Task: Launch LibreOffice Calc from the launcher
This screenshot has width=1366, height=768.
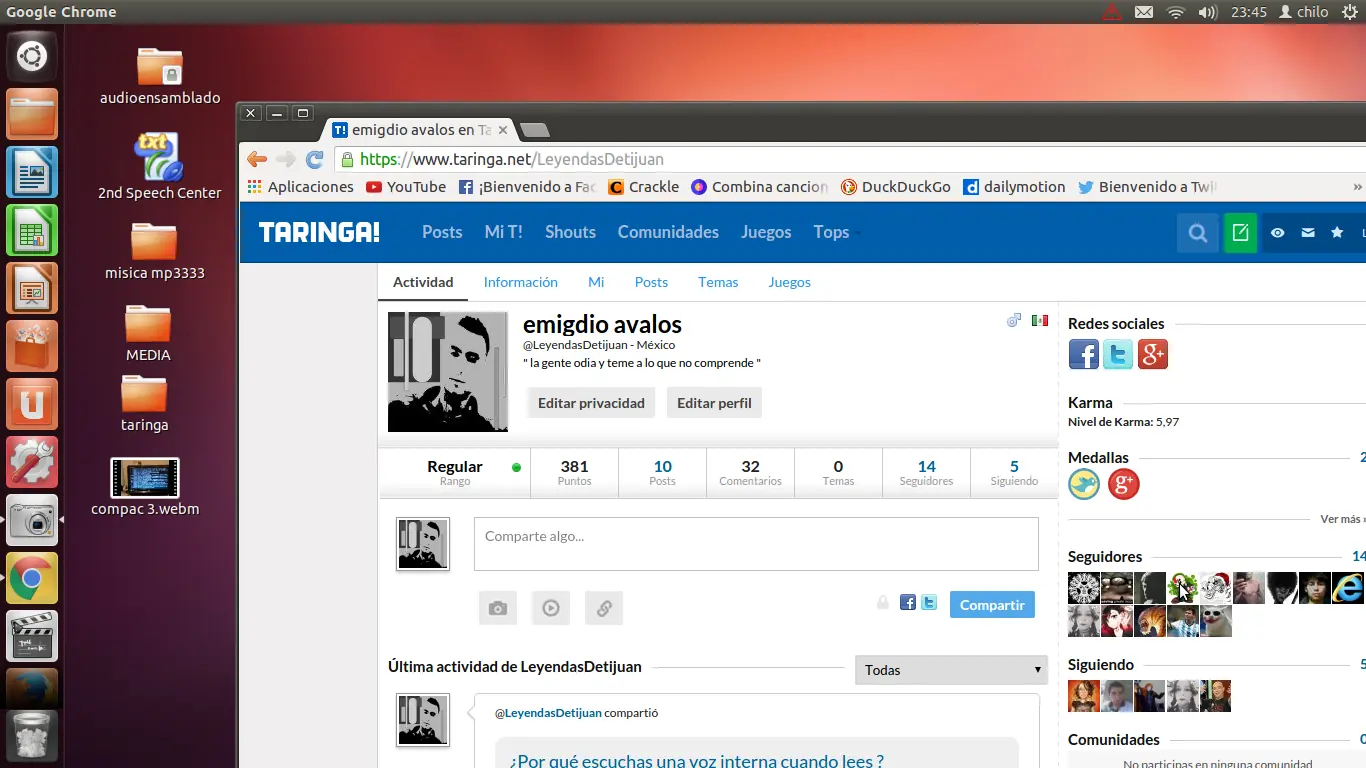Action: coord(32,230)
